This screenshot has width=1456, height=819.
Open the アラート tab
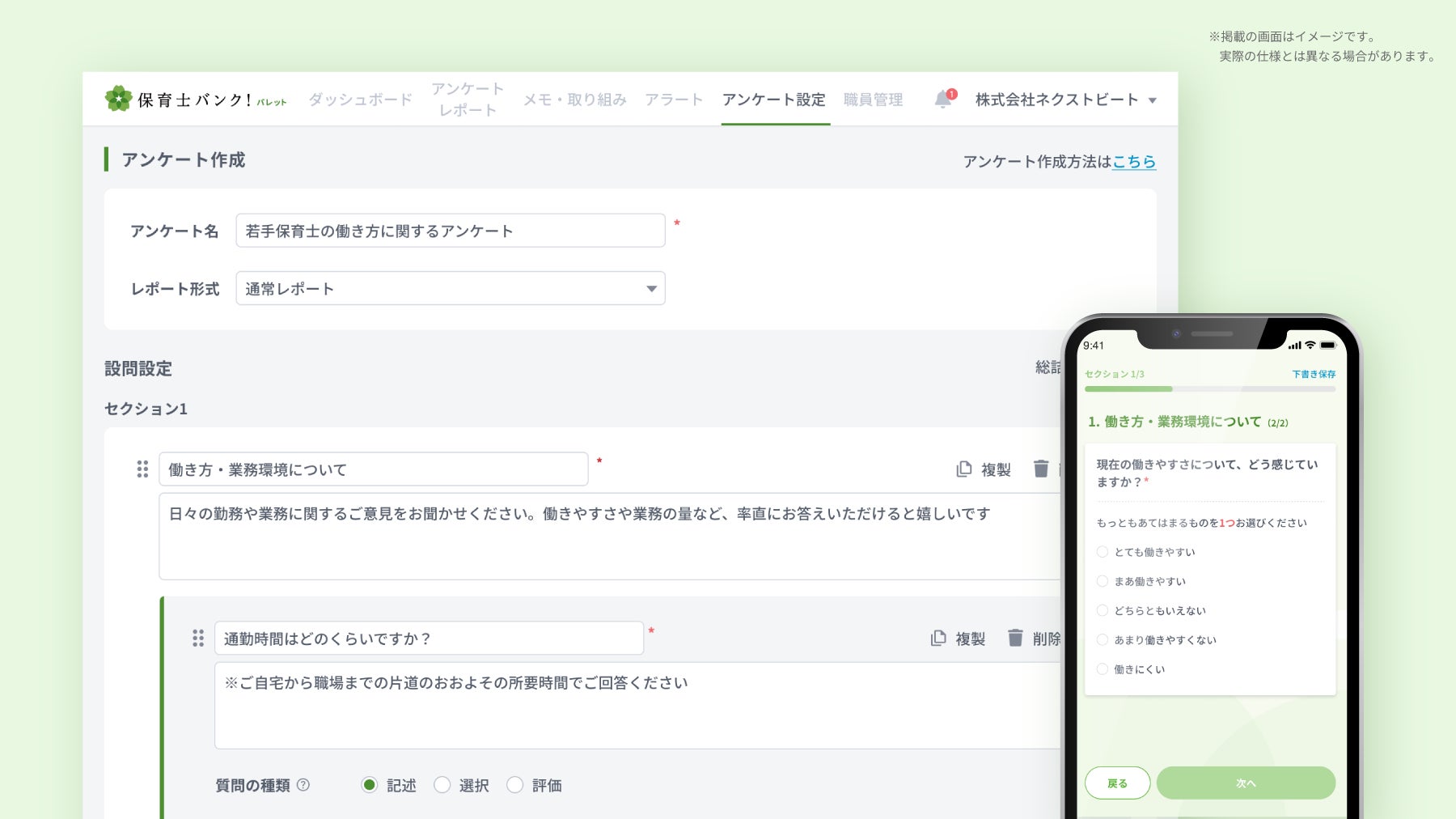coord(674,100)
